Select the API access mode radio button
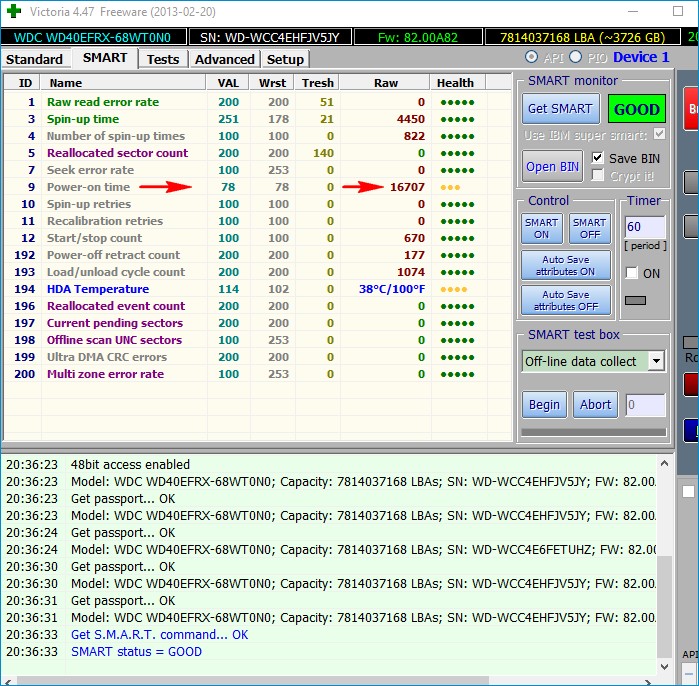Image resolution: width=699 pixels, height=686 pixels. [531, 57]
